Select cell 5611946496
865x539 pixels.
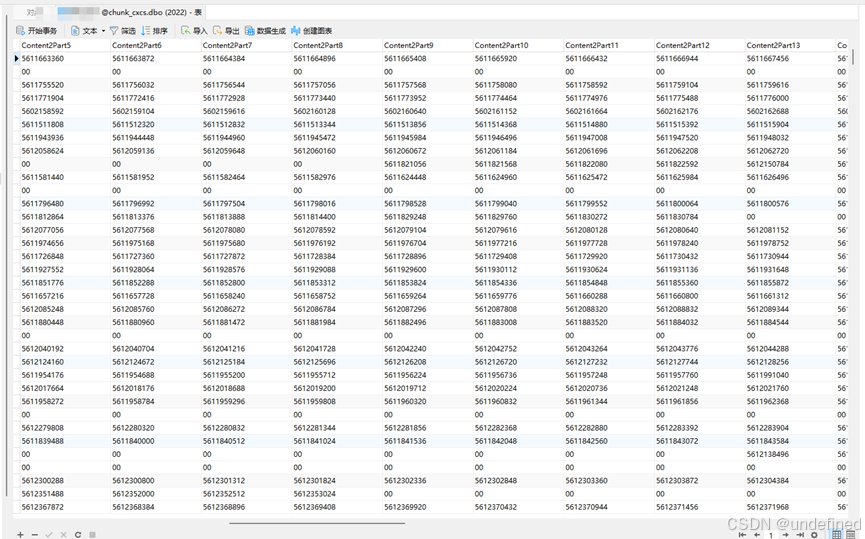tap(518, 138)
